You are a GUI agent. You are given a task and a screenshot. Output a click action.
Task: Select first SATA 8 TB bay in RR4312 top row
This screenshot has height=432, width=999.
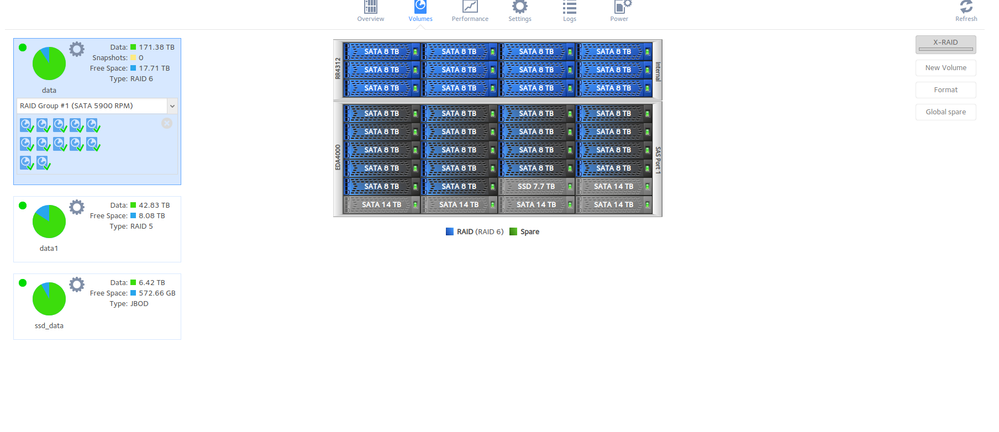point(382,52)
